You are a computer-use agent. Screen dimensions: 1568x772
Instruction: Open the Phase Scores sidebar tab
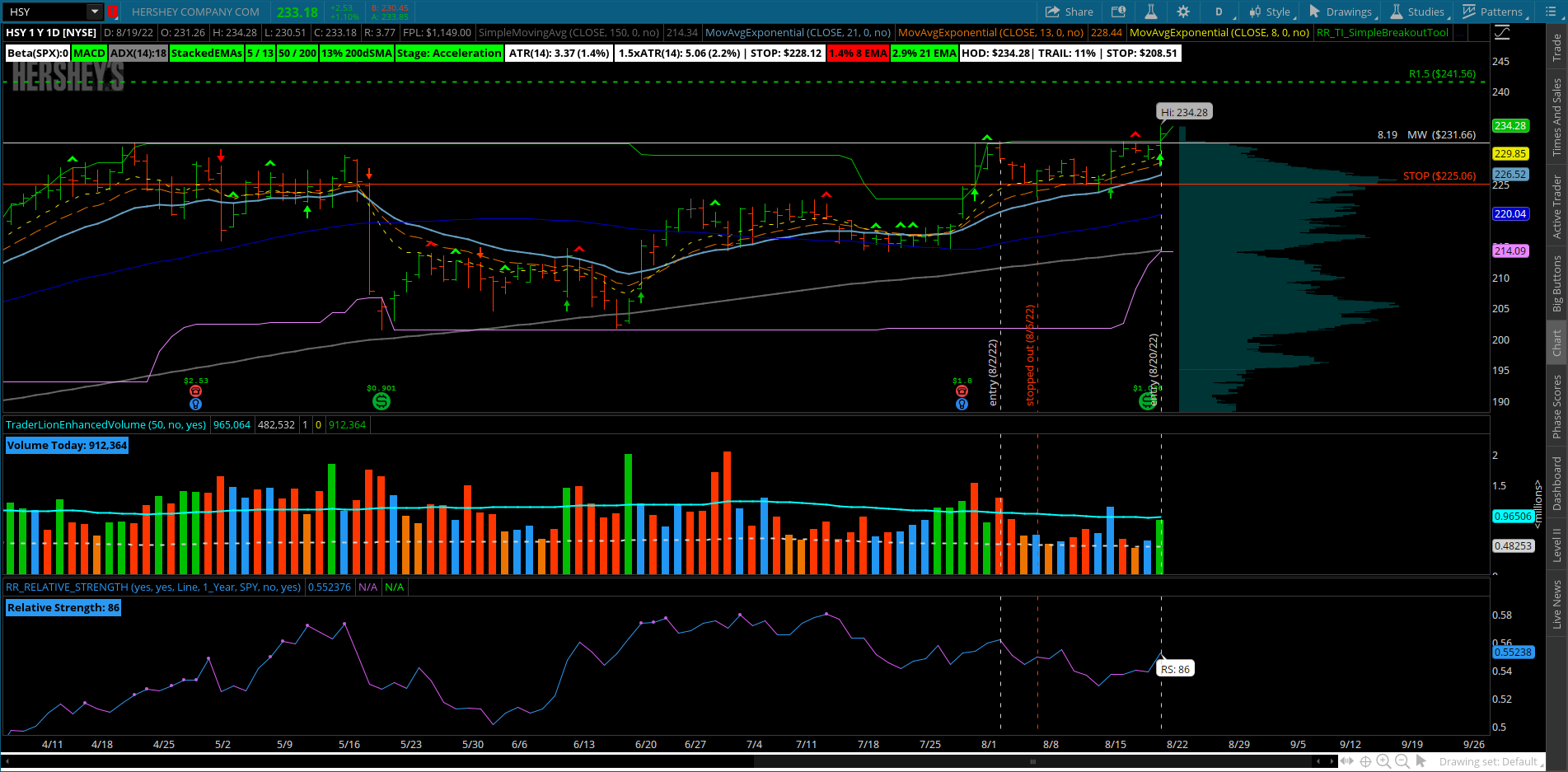1556,406
